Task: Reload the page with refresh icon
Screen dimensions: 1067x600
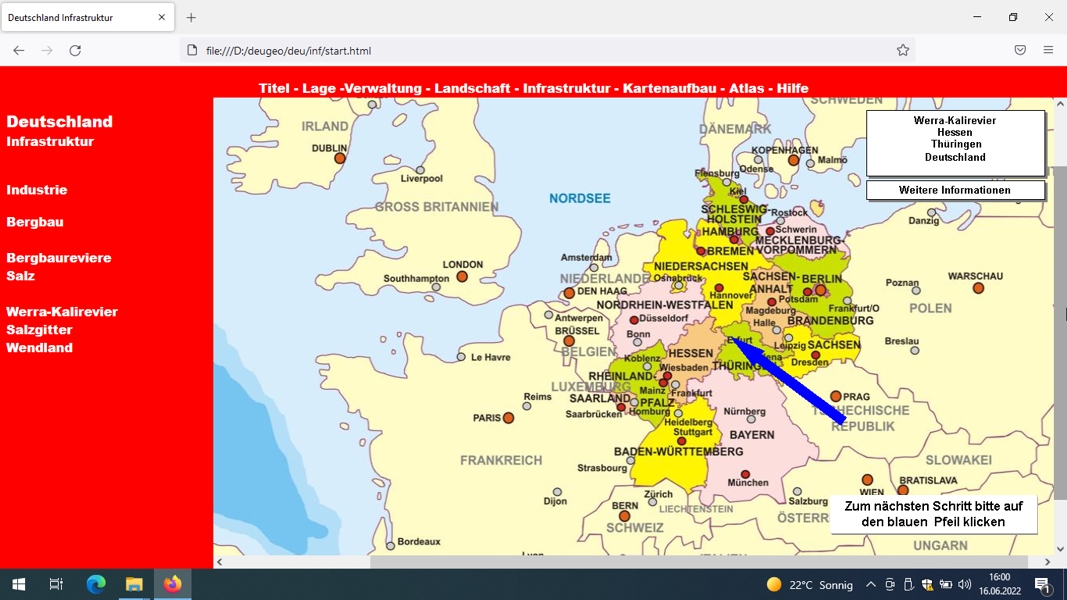Action: tap(75, 50)
